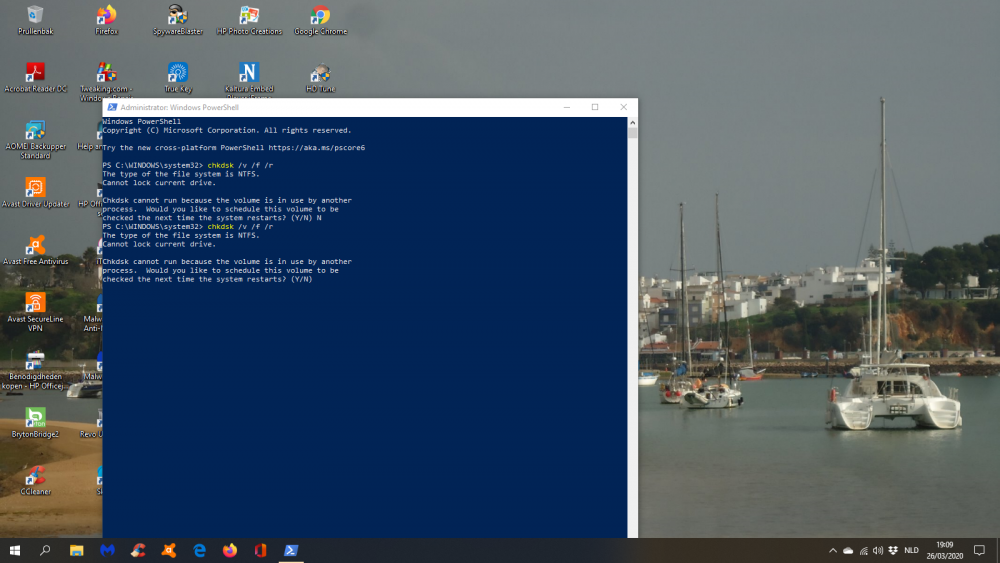Screen dimensions: 1000x563
Task: Click Malwarebytes icon in the taskbar
Action: tap(107, 550)
